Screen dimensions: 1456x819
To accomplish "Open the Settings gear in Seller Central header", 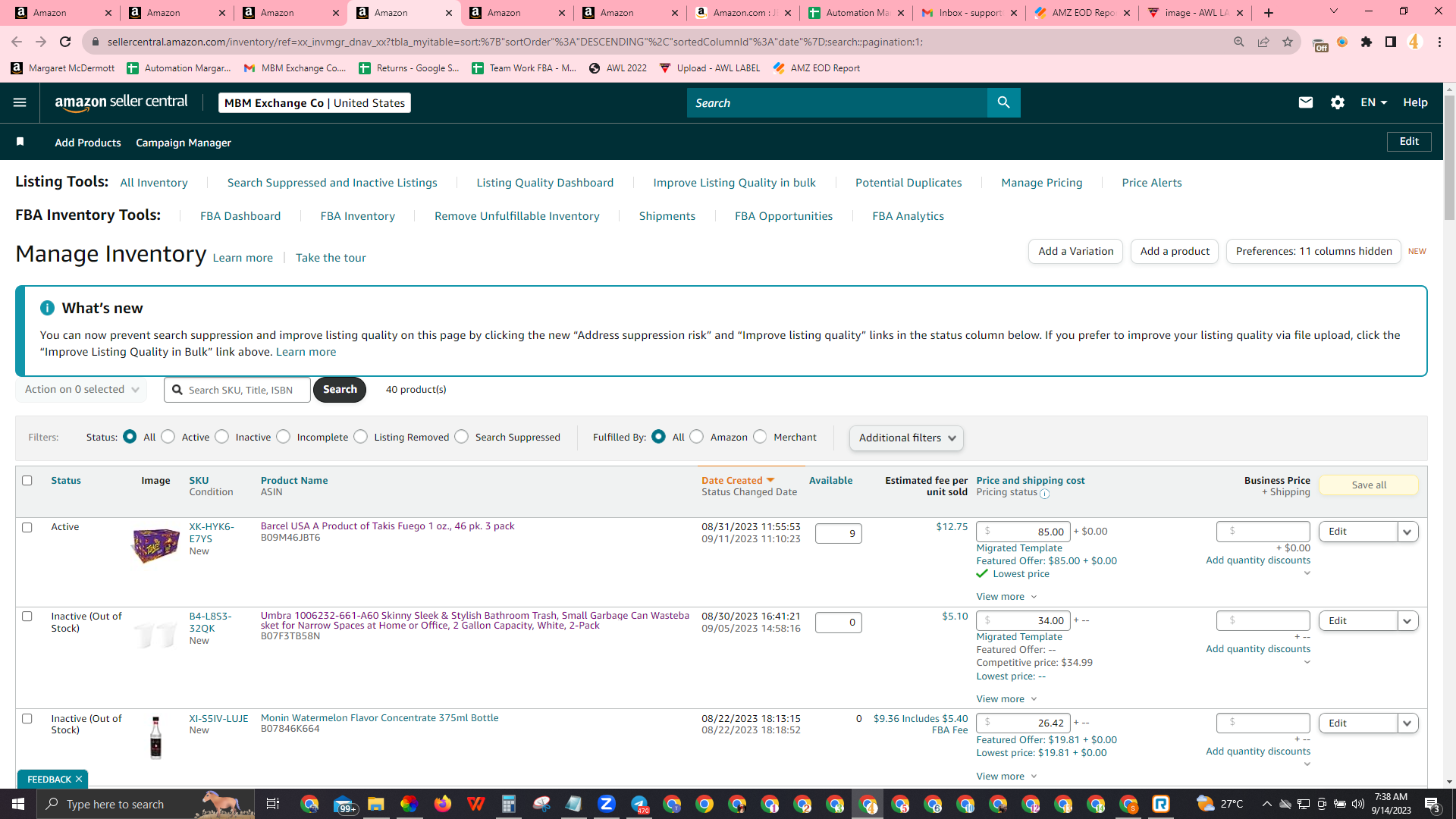I will 1338,102.
